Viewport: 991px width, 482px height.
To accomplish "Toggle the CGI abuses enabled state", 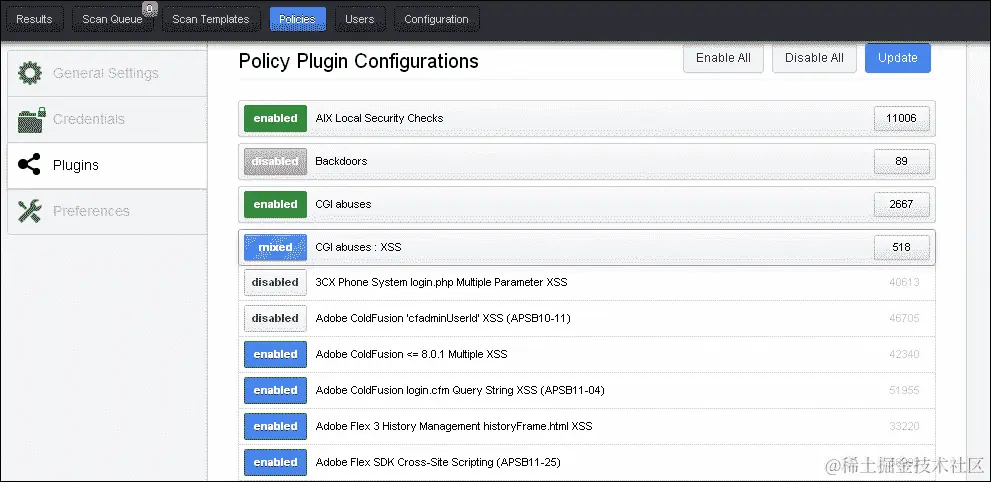I will point(276,204).
